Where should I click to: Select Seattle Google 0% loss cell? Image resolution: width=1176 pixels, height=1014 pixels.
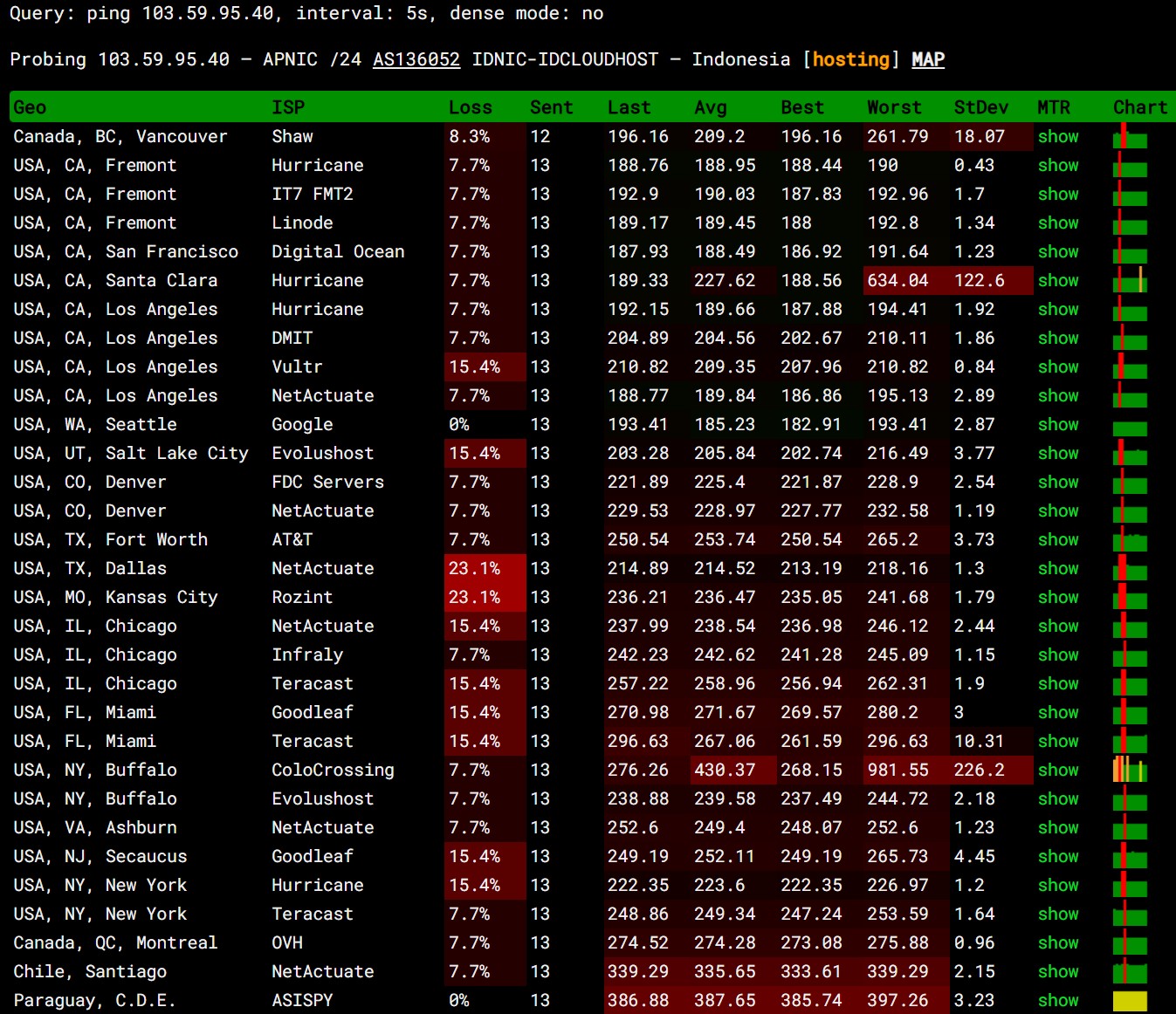tap(485, 424)
